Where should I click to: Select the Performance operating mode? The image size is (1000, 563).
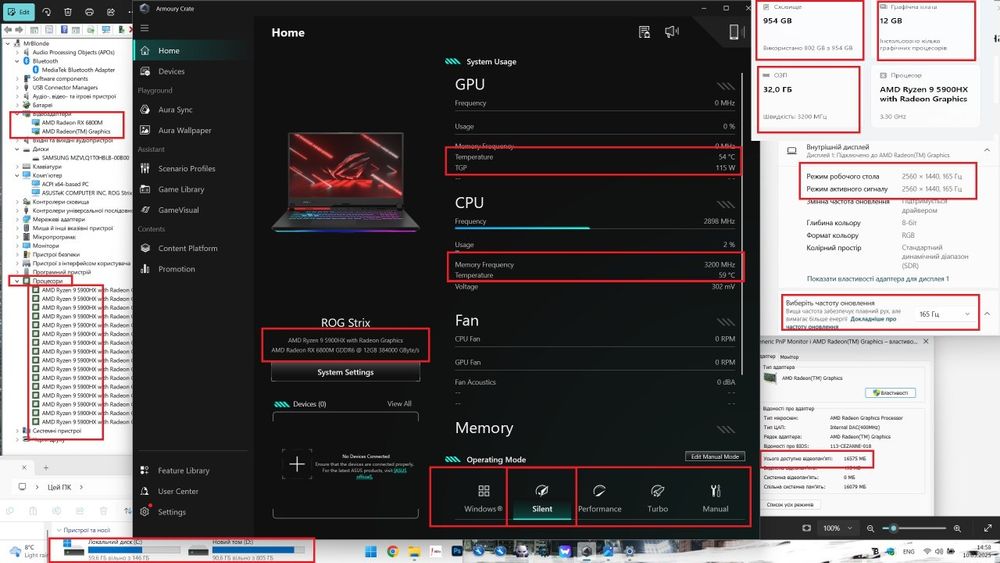[599, 498]
